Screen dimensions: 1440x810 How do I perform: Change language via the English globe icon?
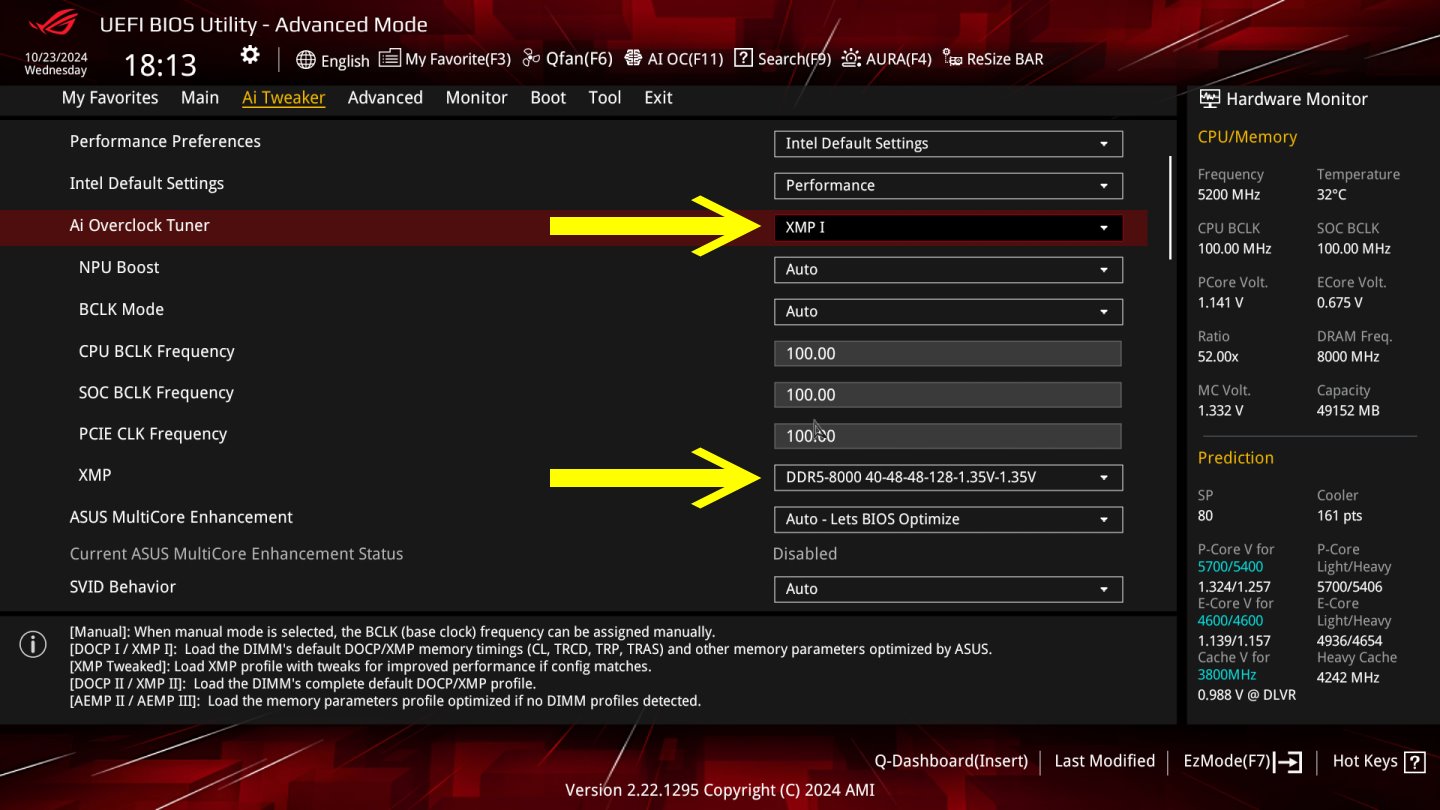click(x=333, y=60)
